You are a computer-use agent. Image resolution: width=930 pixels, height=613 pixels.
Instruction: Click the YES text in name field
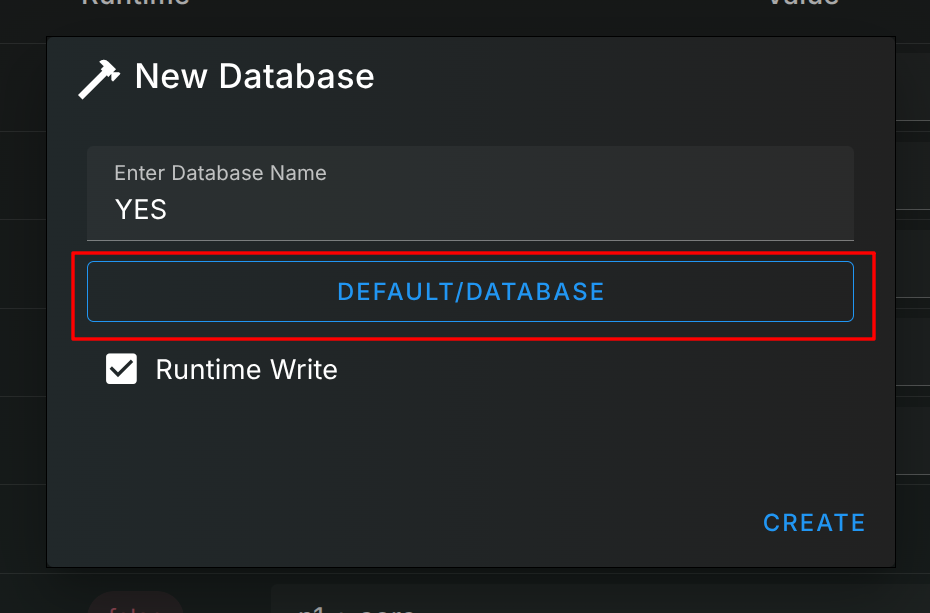click(141, 210)
